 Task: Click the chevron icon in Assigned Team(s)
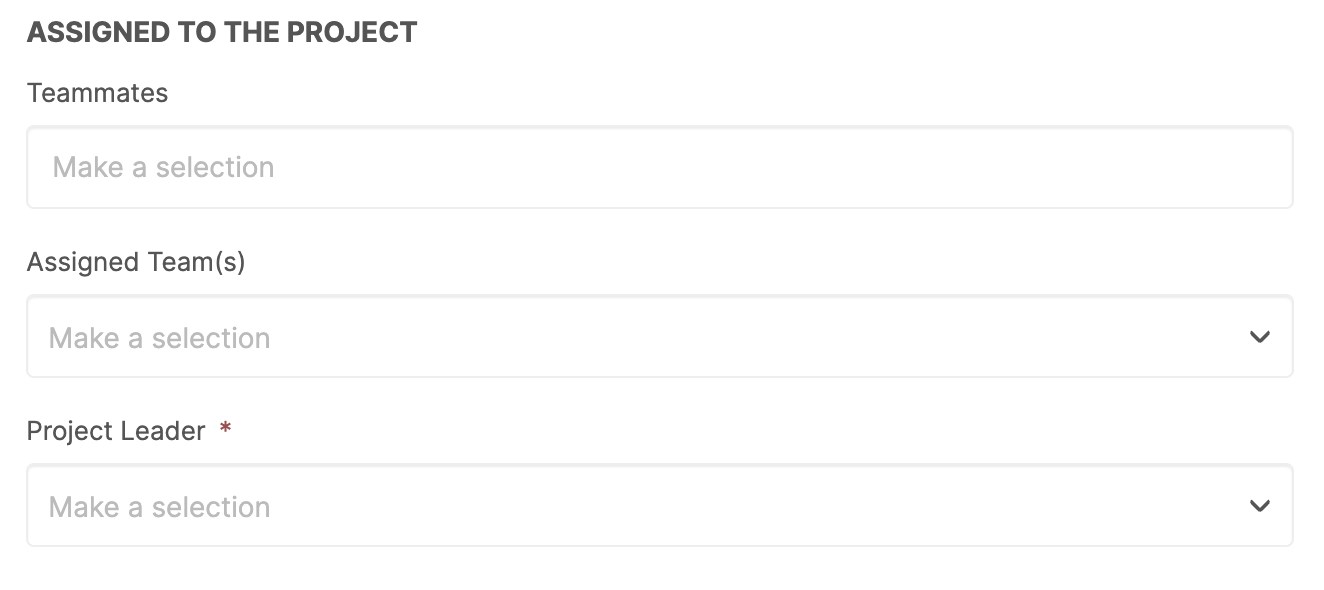(x=1259, y=337)
